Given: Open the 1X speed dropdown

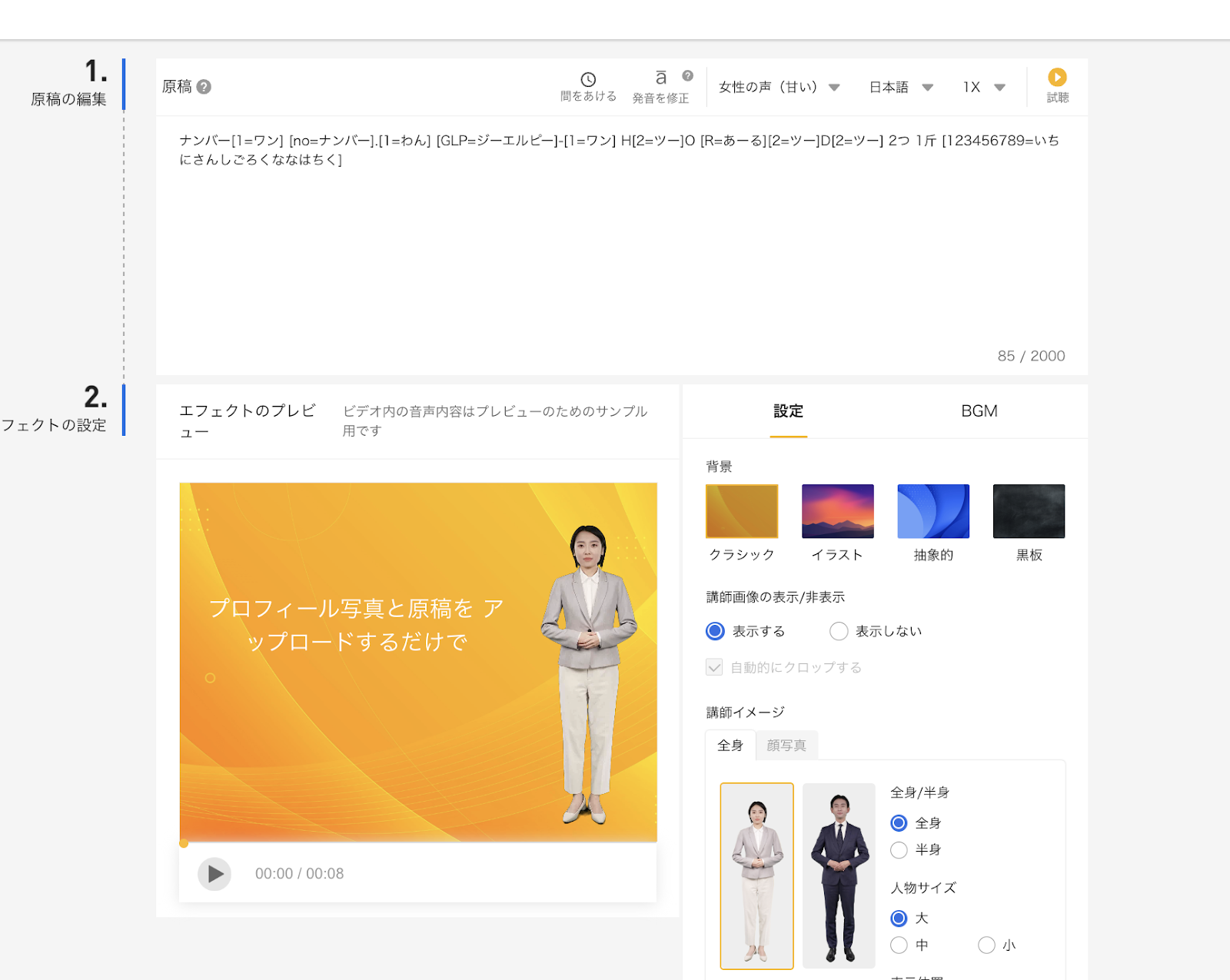Looking at the screenshot, I should 984,87.
